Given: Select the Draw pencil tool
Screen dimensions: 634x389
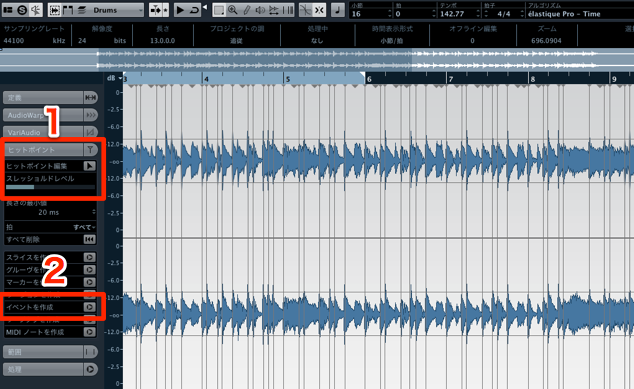Looking at the screenshot, I should click(x=247, y=10).
